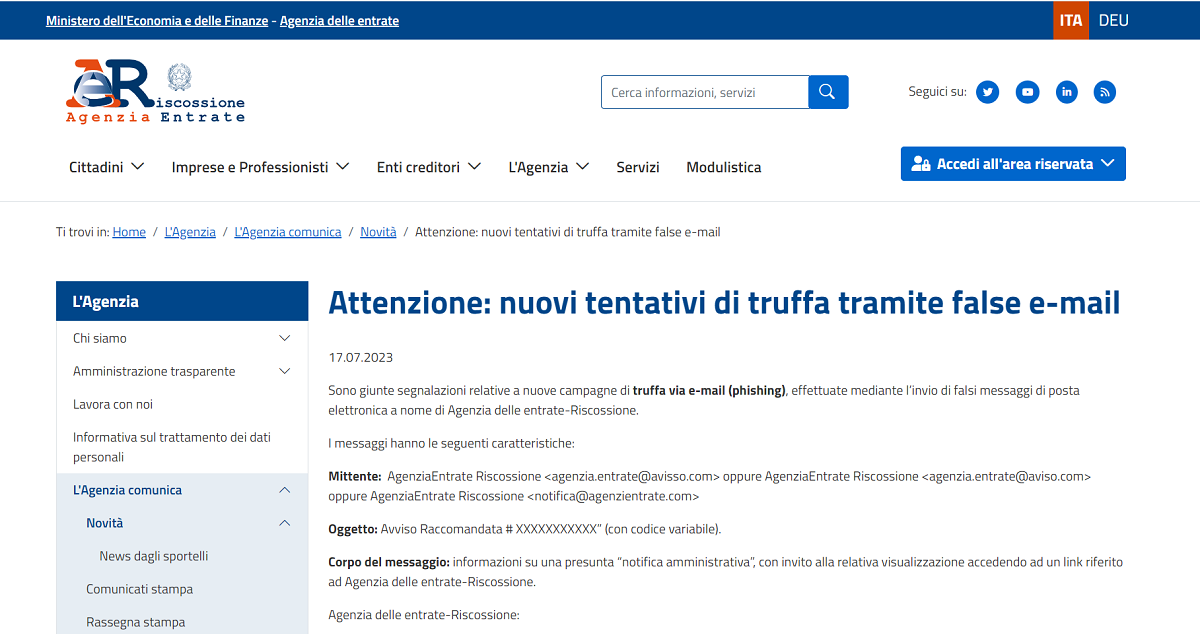
Task: Open the Amministrazione trasparente expander
Action: tap(285, 371)
